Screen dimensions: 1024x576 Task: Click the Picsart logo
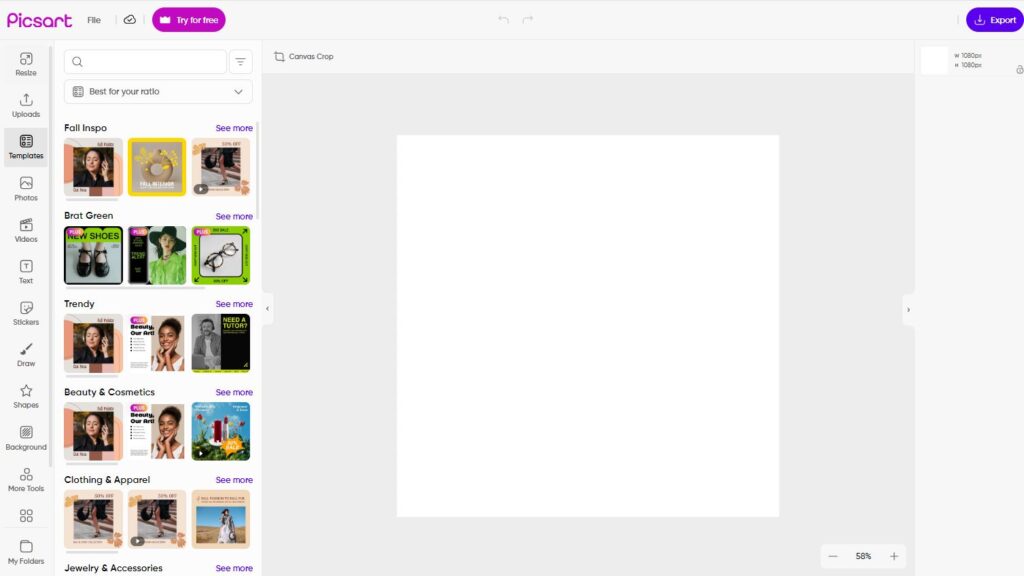coord(39,20)
